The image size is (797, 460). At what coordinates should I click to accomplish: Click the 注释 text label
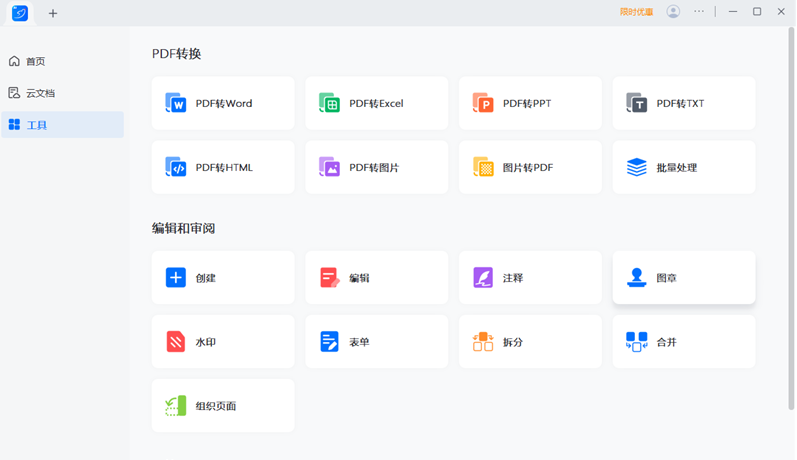coord(513,278)
